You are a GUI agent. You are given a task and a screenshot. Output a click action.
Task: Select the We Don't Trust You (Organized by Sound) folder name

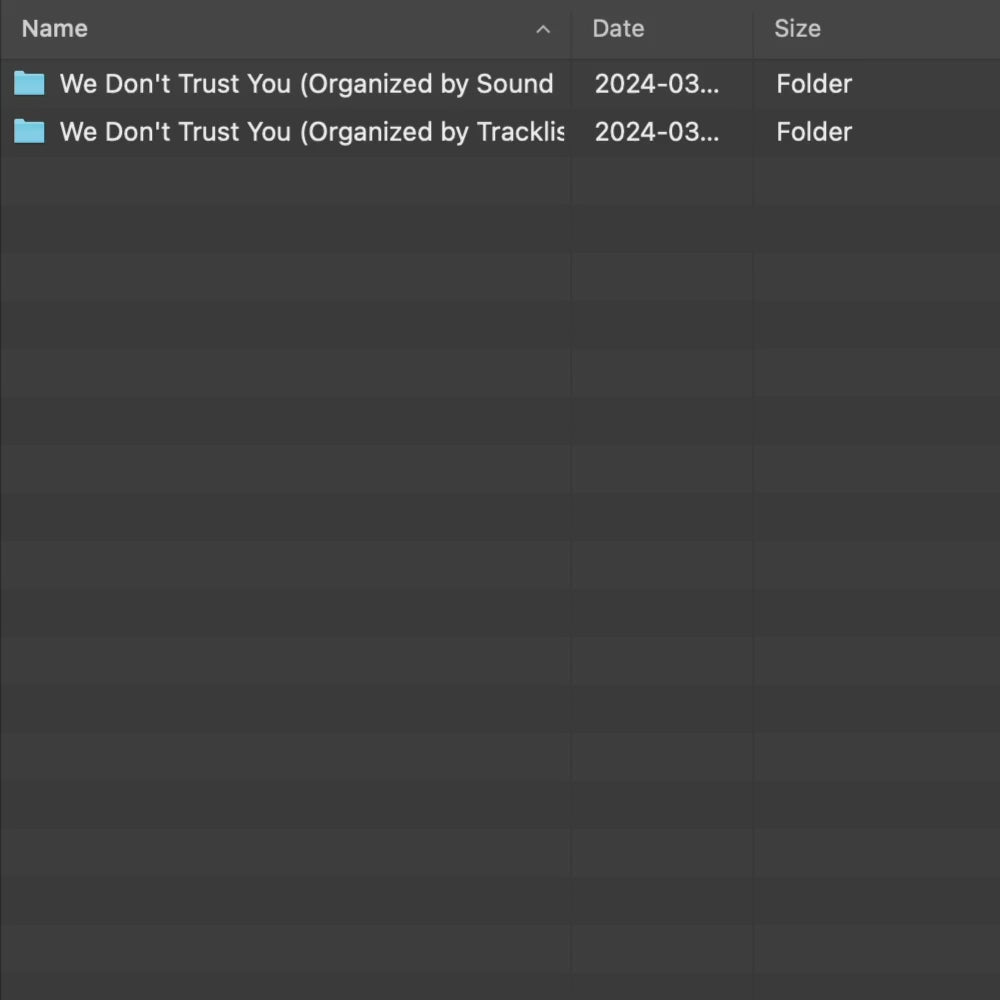tap(306, 83)
